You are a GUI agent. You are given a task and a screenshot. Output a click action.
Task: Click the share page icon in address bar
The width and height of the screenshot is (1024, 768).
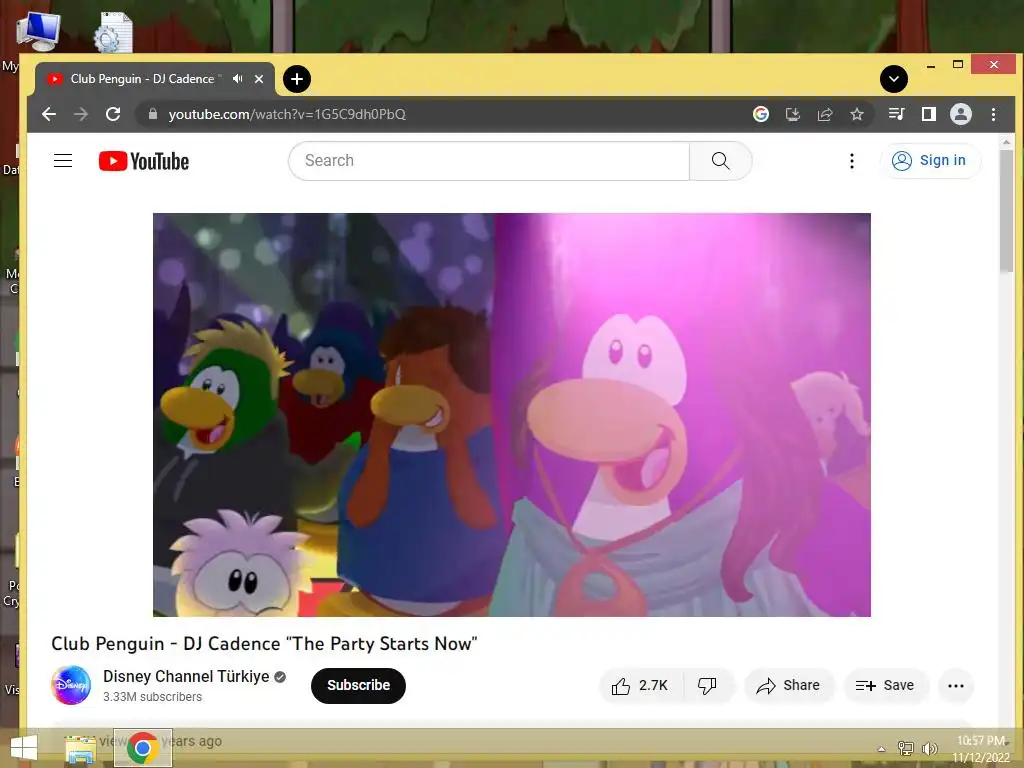[825, 114]
